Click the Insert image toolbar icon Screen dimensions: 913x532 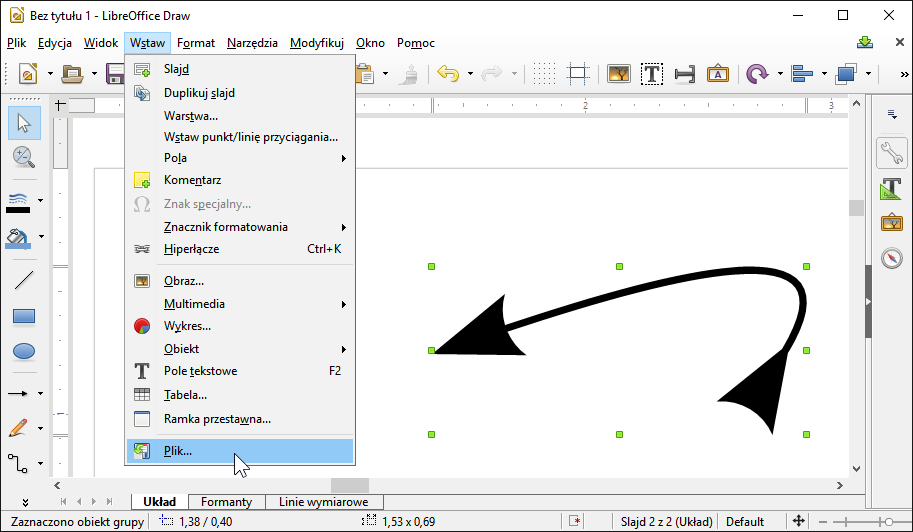click(619, 74)
